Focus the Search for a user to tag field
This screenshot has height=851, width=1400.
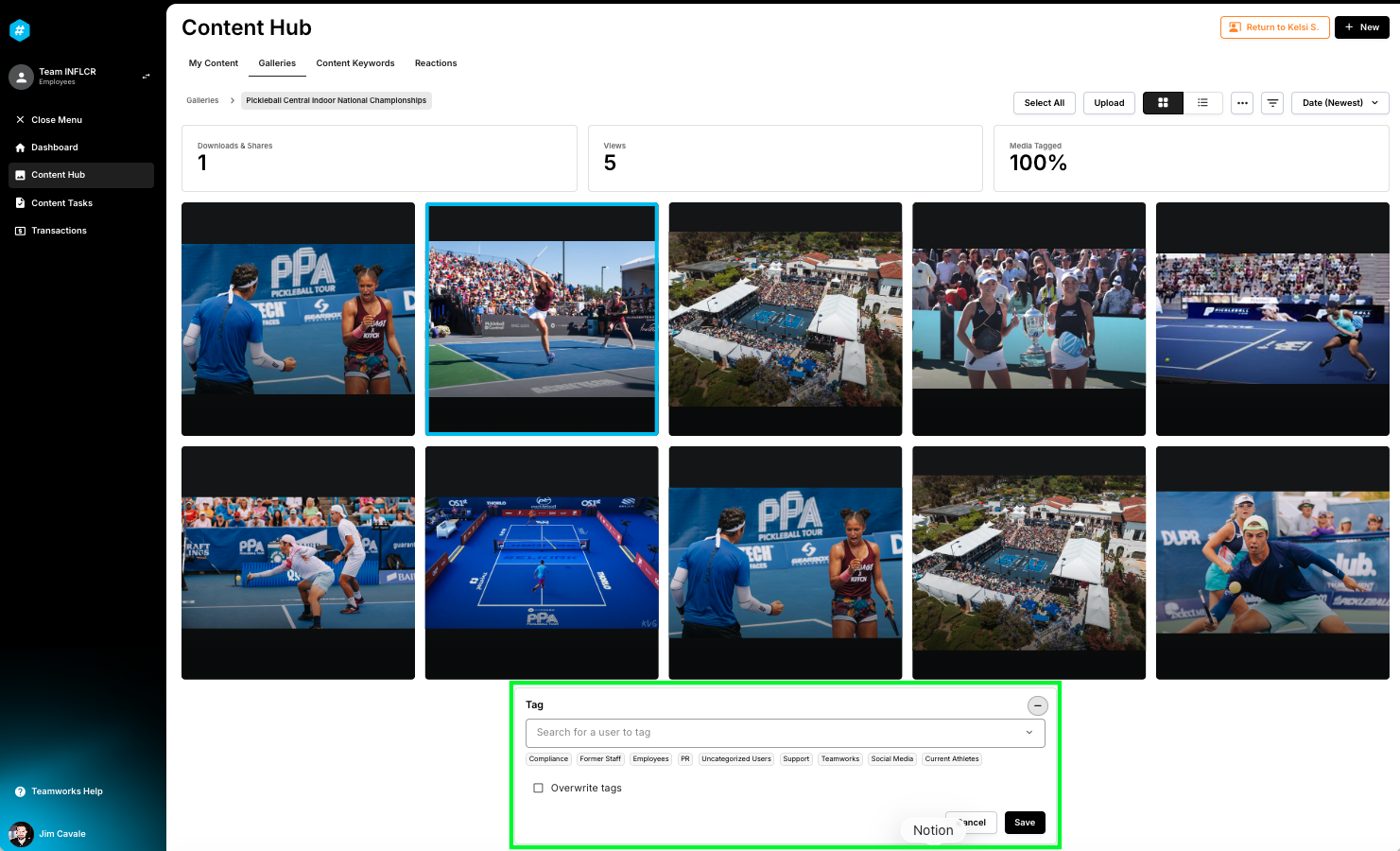coord(786,733)
